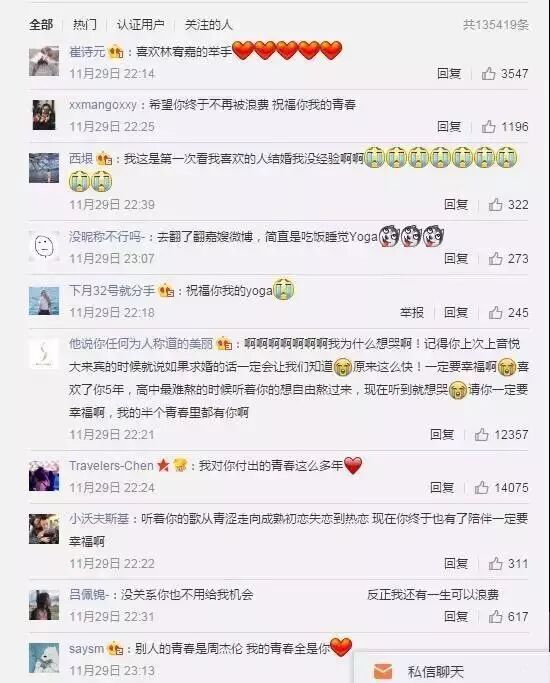Select the 认证用户 tab
This screenshot has width=550, height=683.
141,25
